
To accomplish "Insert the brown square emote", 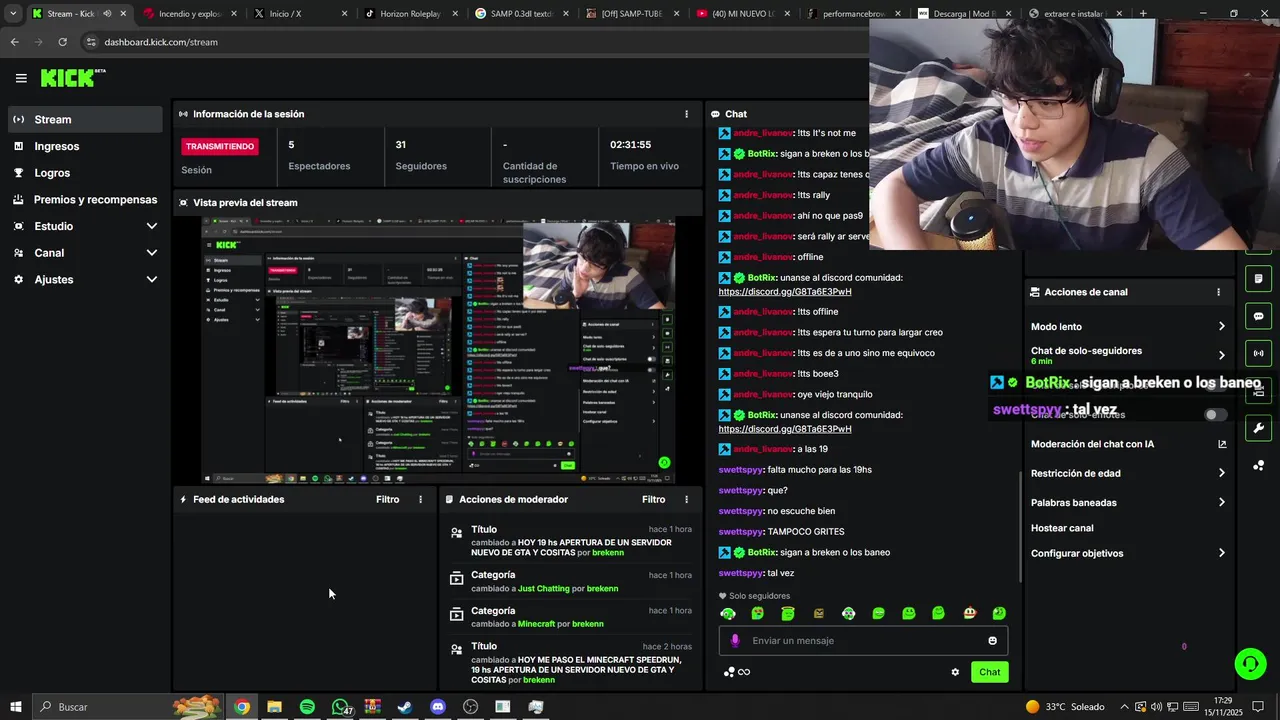I will [x=818, y=613].
